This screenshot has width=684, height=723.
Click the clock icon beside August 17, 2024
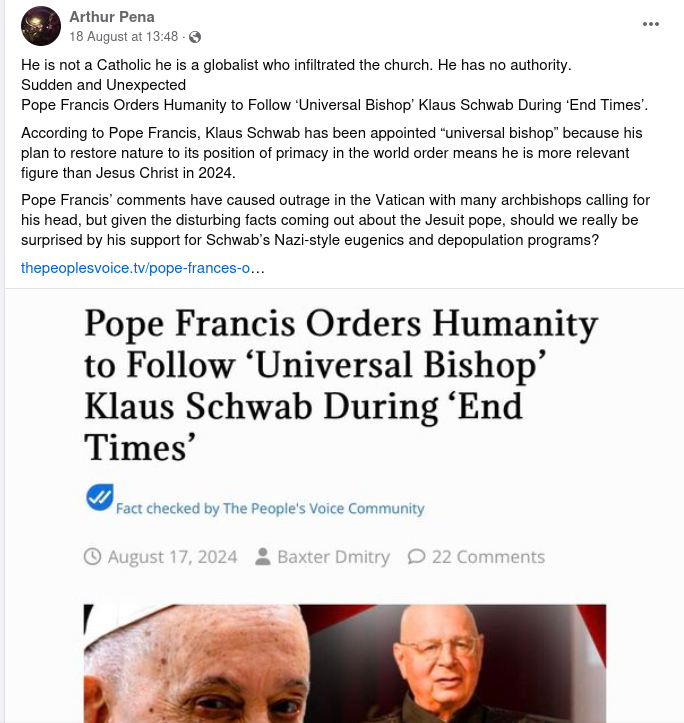[92, 557]
